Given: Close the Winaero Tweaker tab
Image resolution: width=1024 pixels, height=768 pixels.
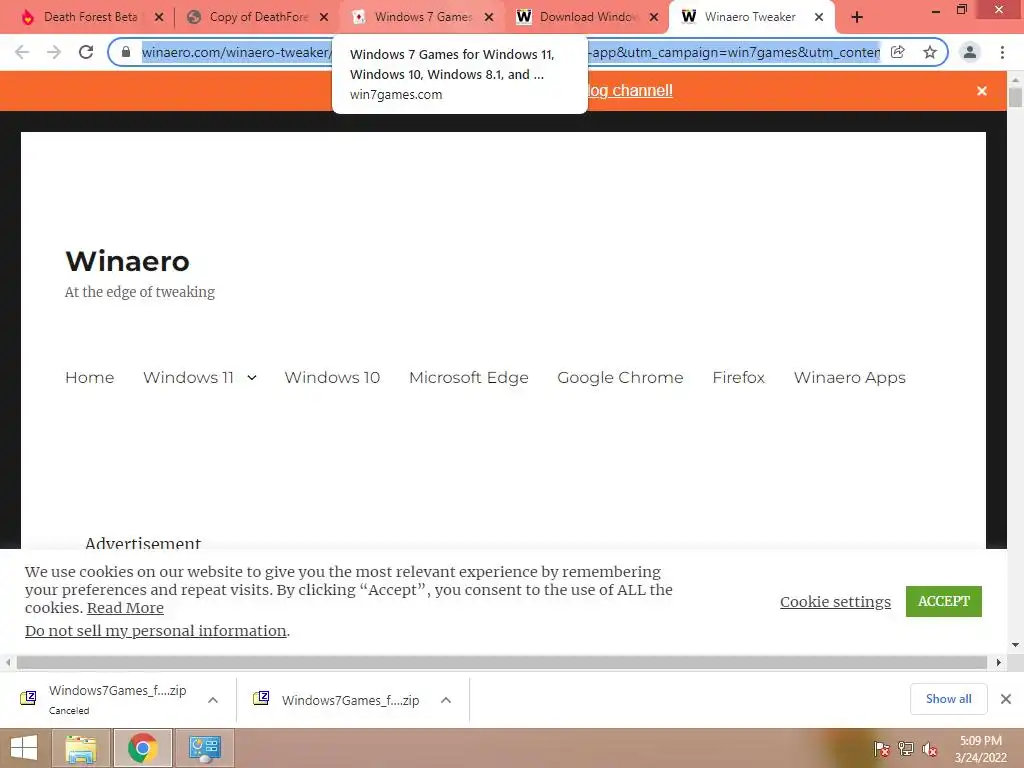Looking at the screenshot, I should [x=819, y=18].
